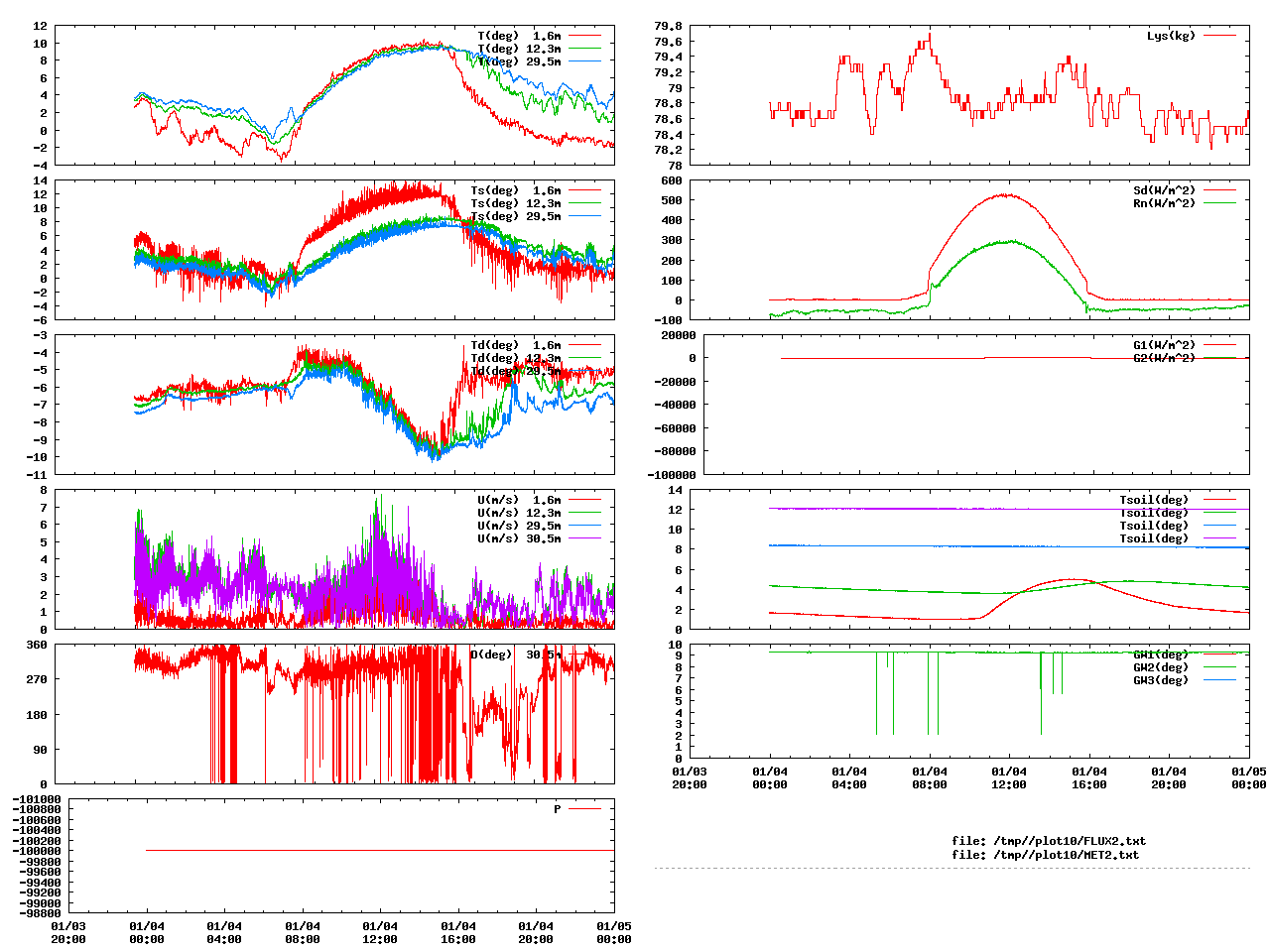Select the "-101000" y-axis tick in the P plot
Image resolution: width=1270 pixels, height=952 pixels.
tap(37, 799)
